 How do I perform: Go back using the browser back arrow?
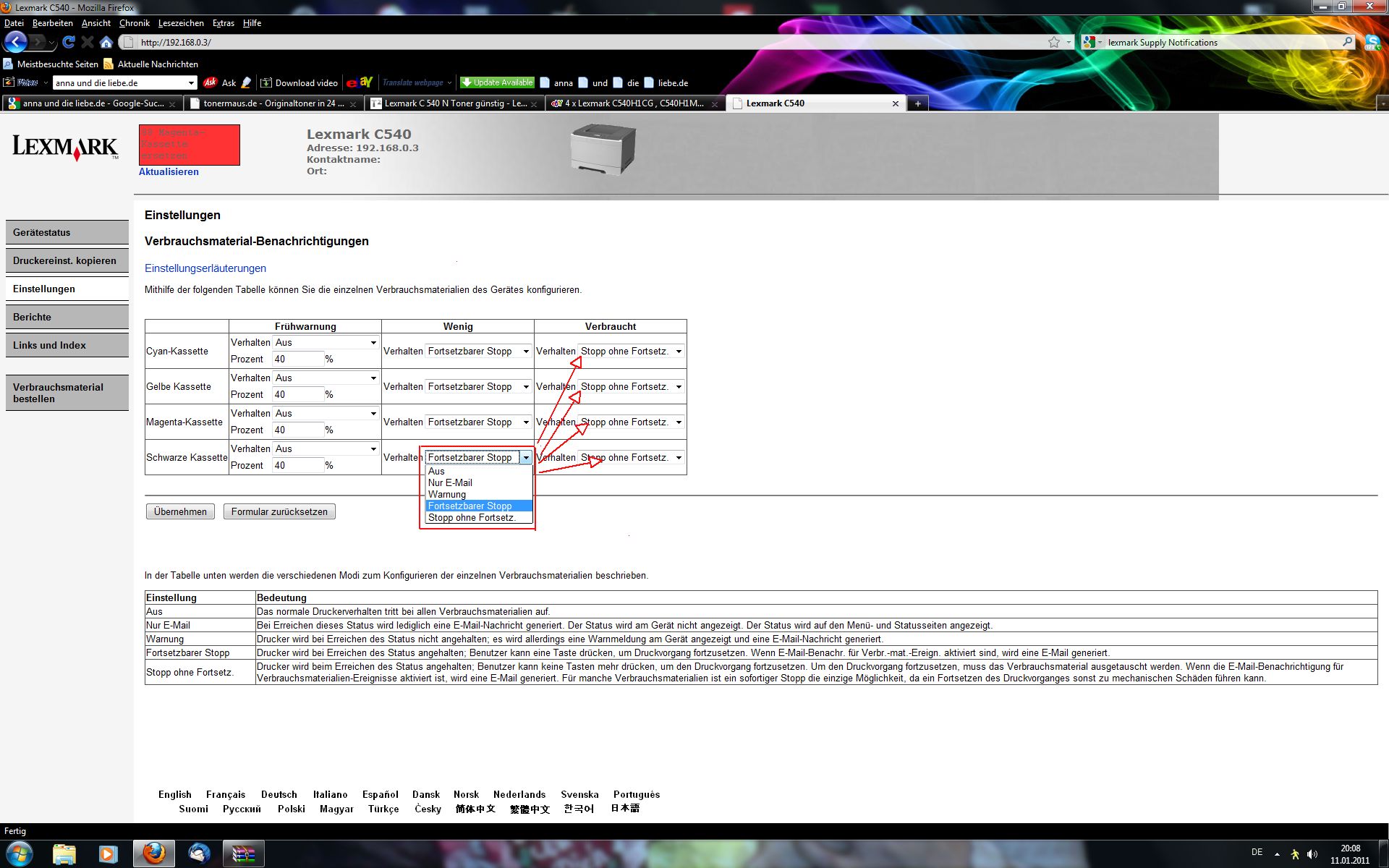click(x=16, y=42)
